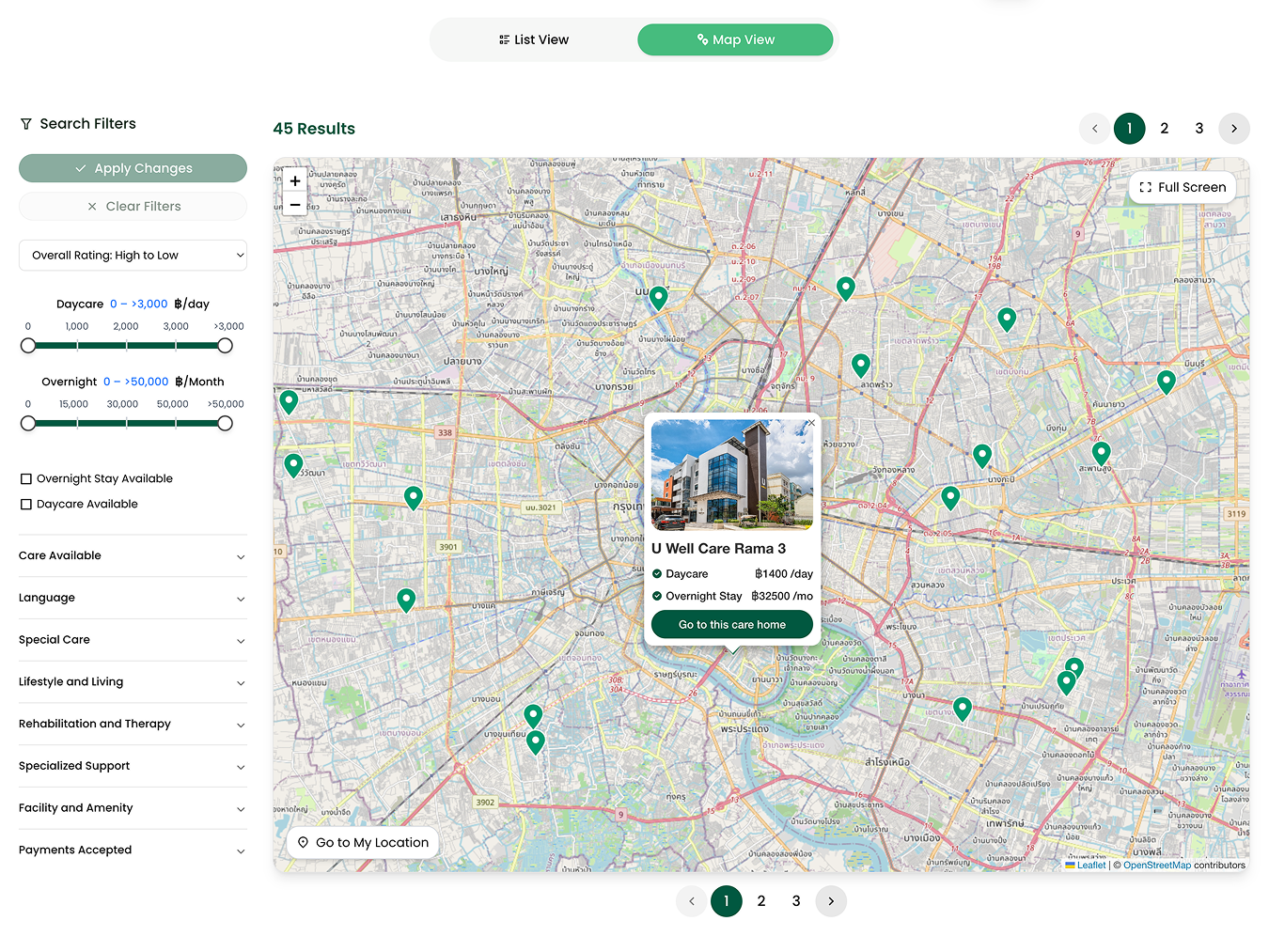Open Full Screen map mode
The width and height of the screenshot is (1269, 952).
click(x=1183, y=188)
